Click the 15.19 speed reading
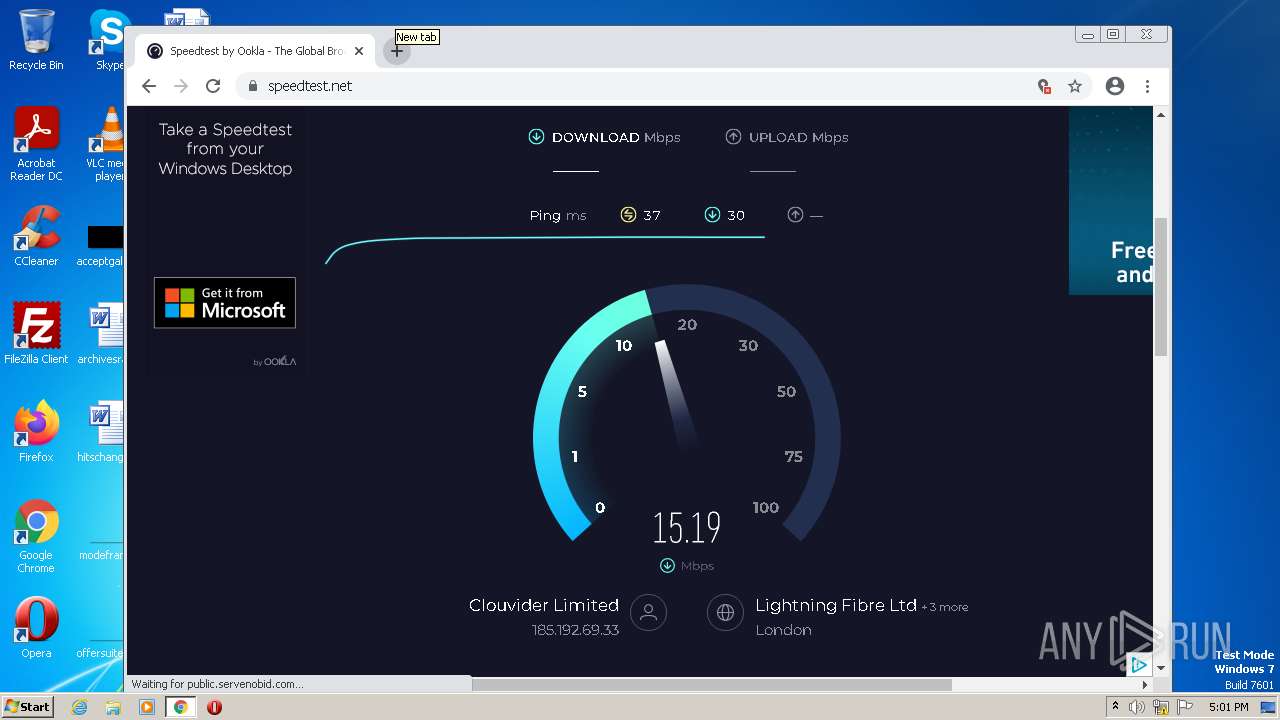The width and height of the screenshot is (1280, 720). [686, 527]
